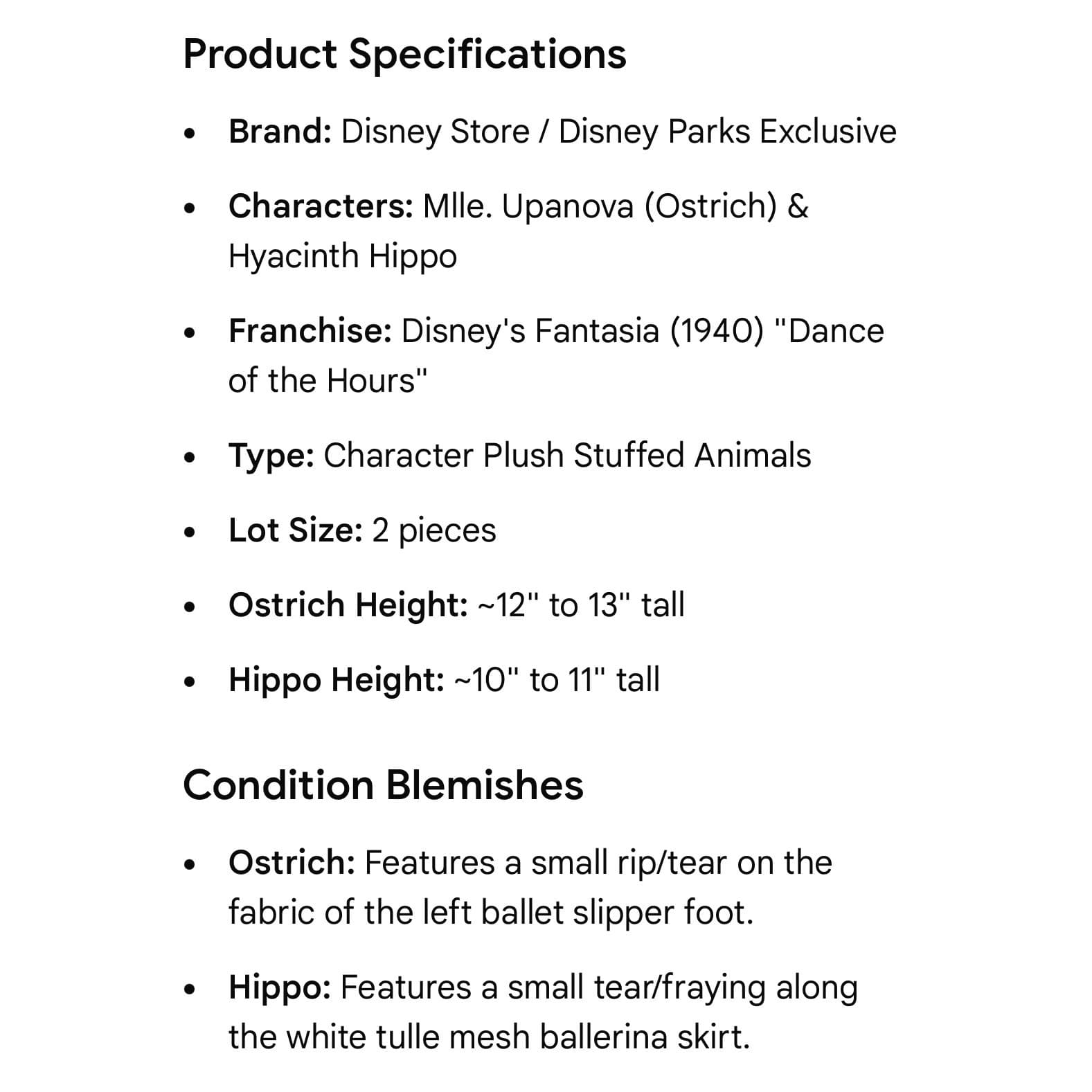
Task: Click the Characters label
Action: [x=321, y=206]
